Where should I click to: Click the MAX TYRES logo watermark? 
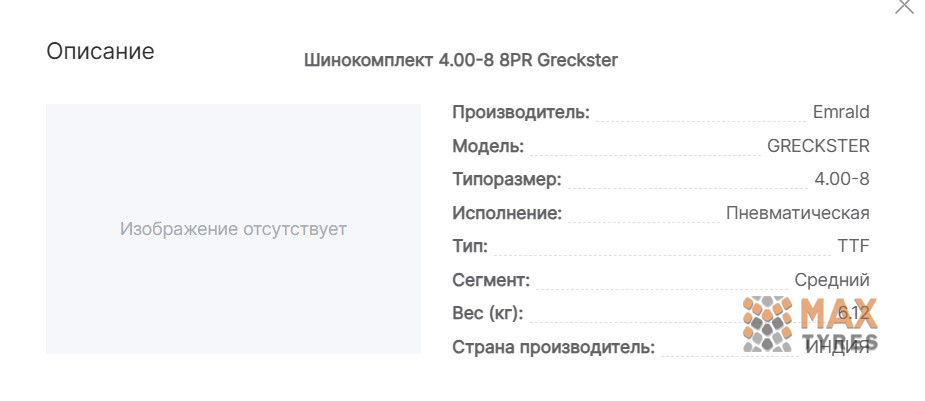click(x=810, y=324)
